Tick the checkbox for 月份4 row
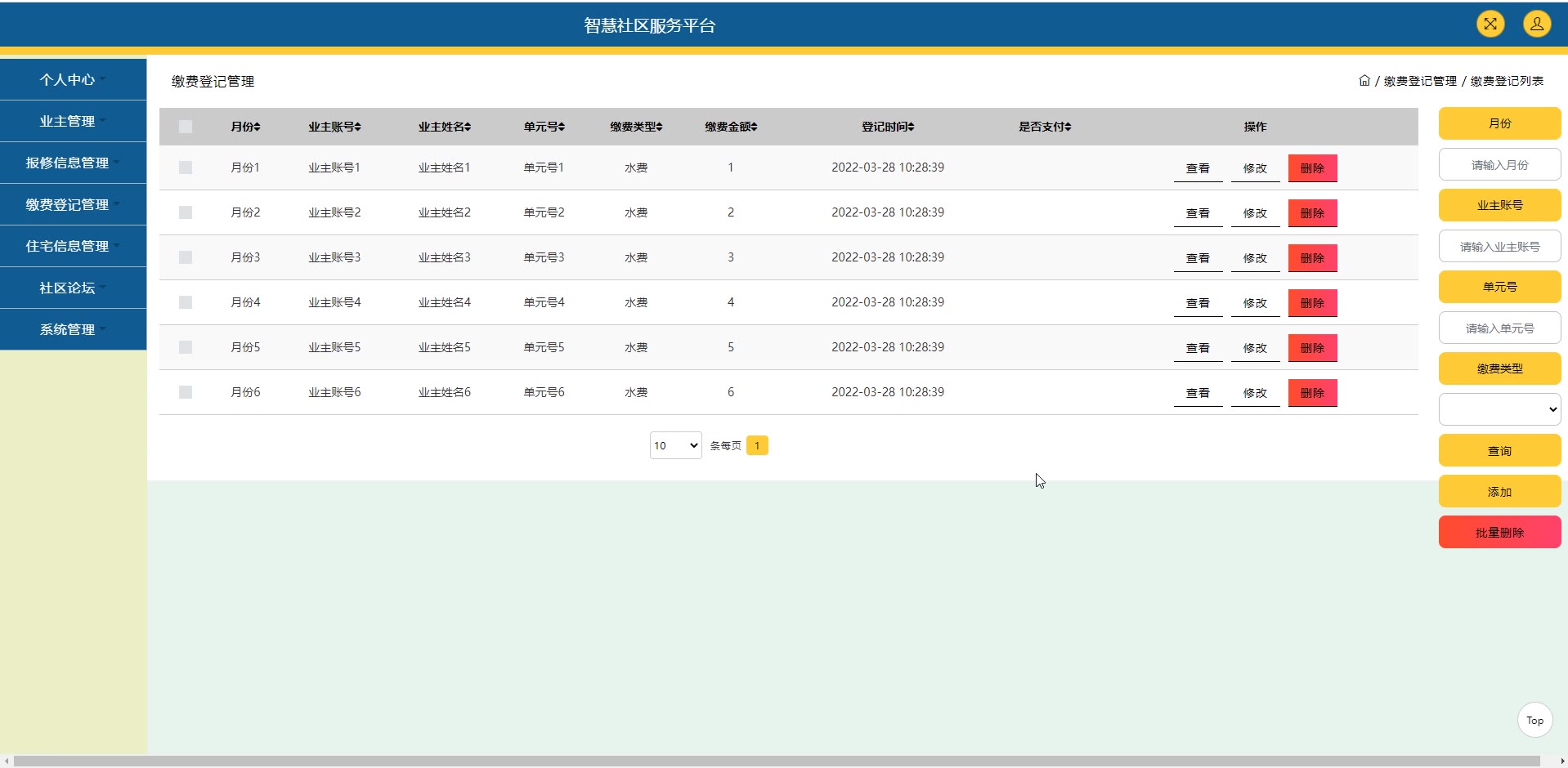 click(x=186, y=302)
